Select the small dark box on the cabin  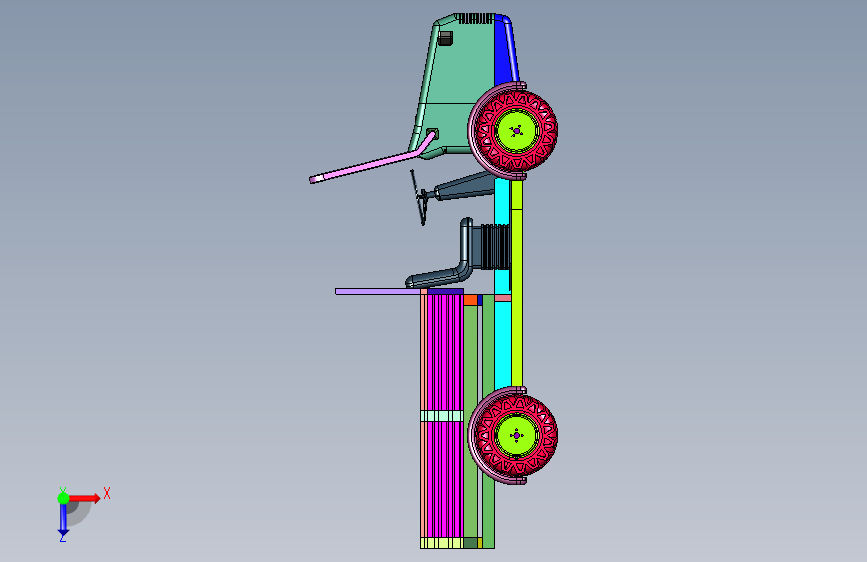coord(445,38)
